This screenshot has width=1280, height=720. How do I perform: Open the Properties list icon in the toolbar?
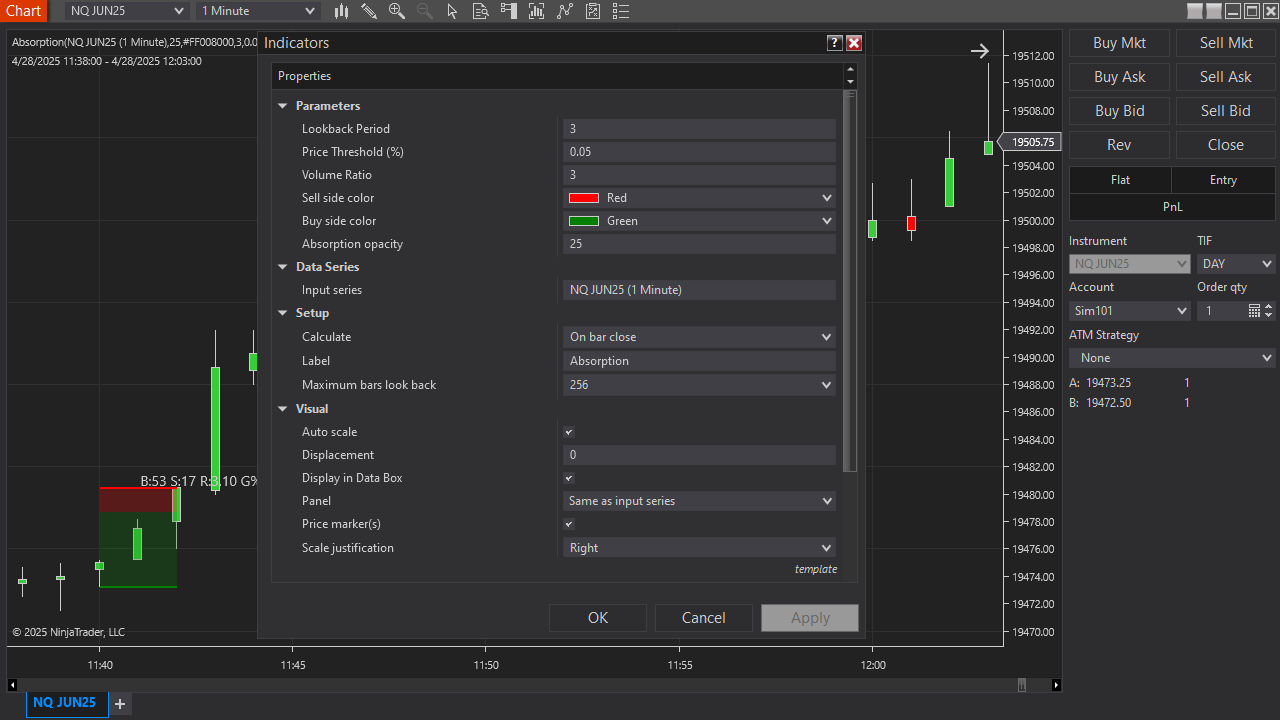click(x=621, y=11)
